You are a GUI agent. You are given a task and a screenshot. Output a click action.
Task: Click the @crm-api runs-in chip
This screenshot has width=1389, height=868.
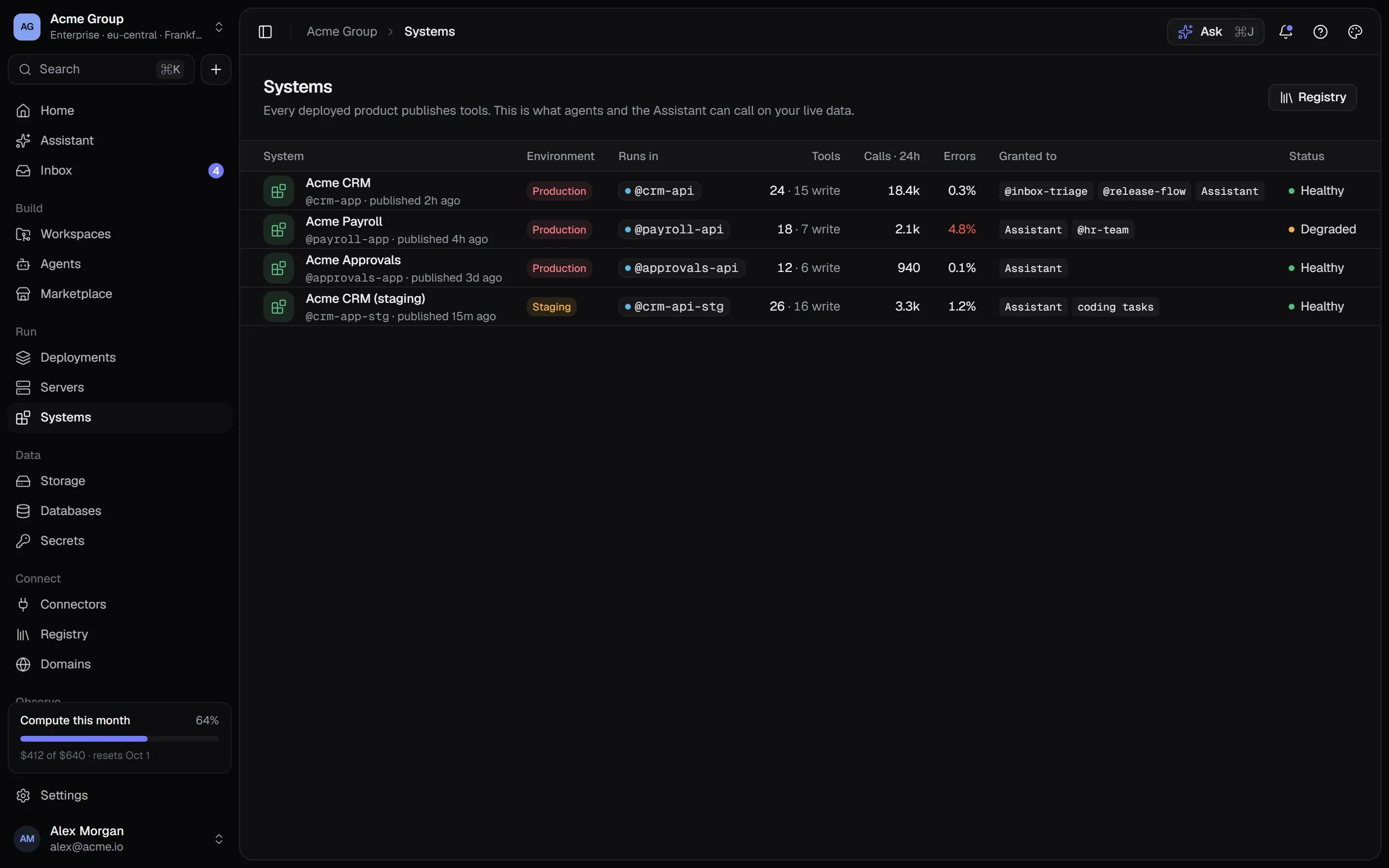659,190
